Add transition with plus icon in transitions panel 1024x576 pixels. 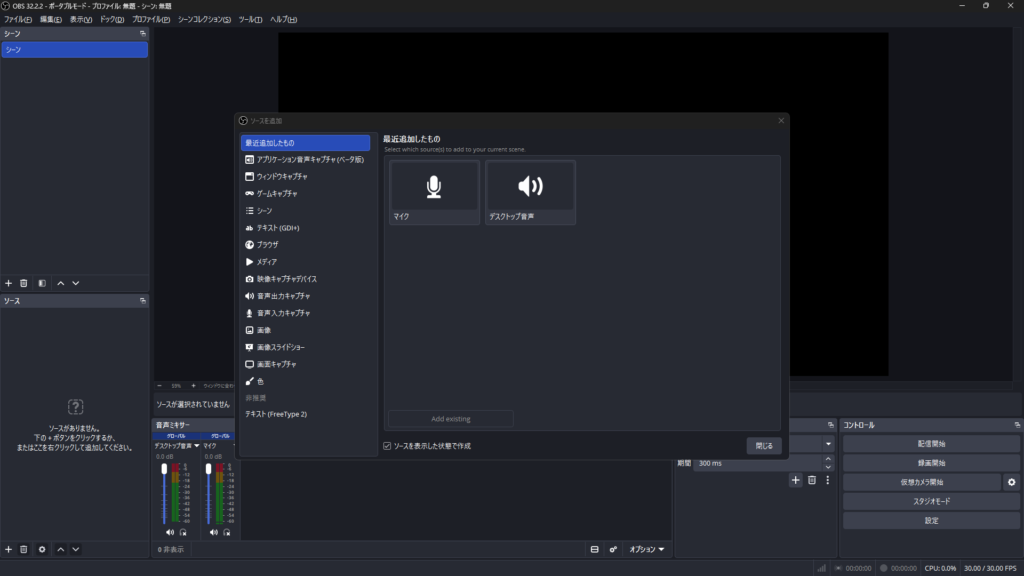pos(795,480)
